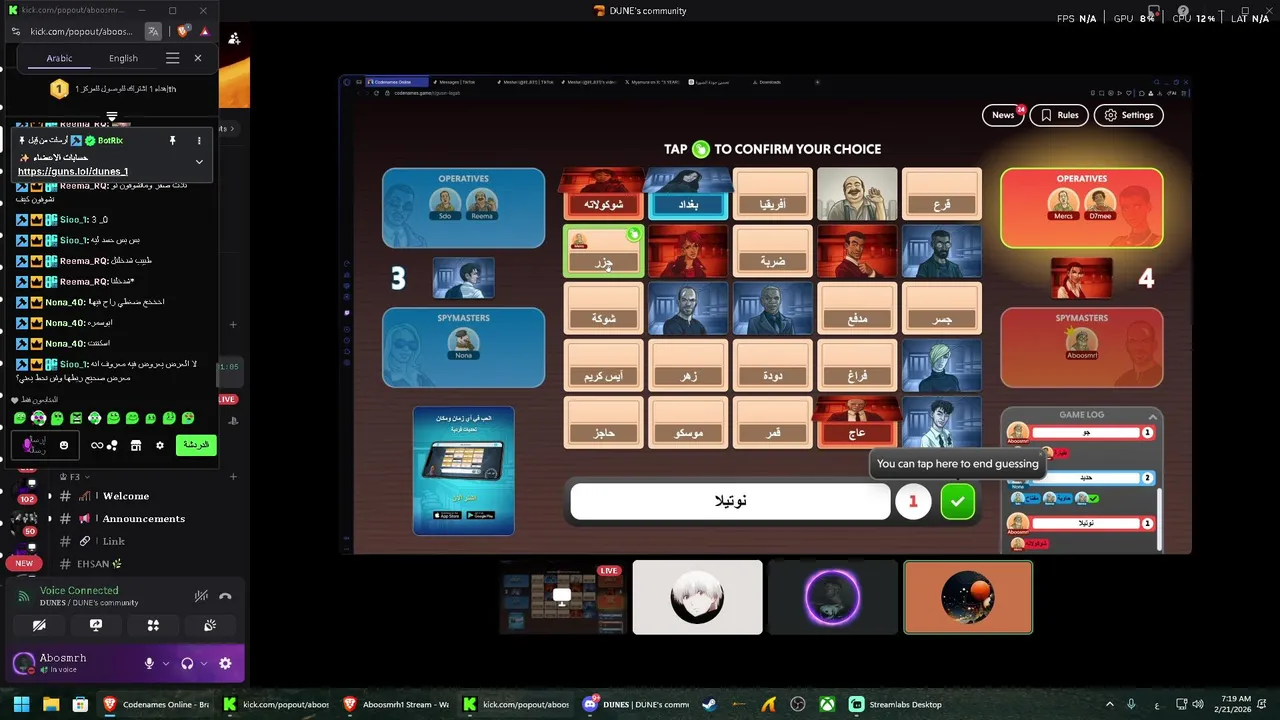Screen dimensions: 1280x720
Task: Switch to DUNES Discord taskbar window
Action: pyautogui.click(x=636, y=704)
